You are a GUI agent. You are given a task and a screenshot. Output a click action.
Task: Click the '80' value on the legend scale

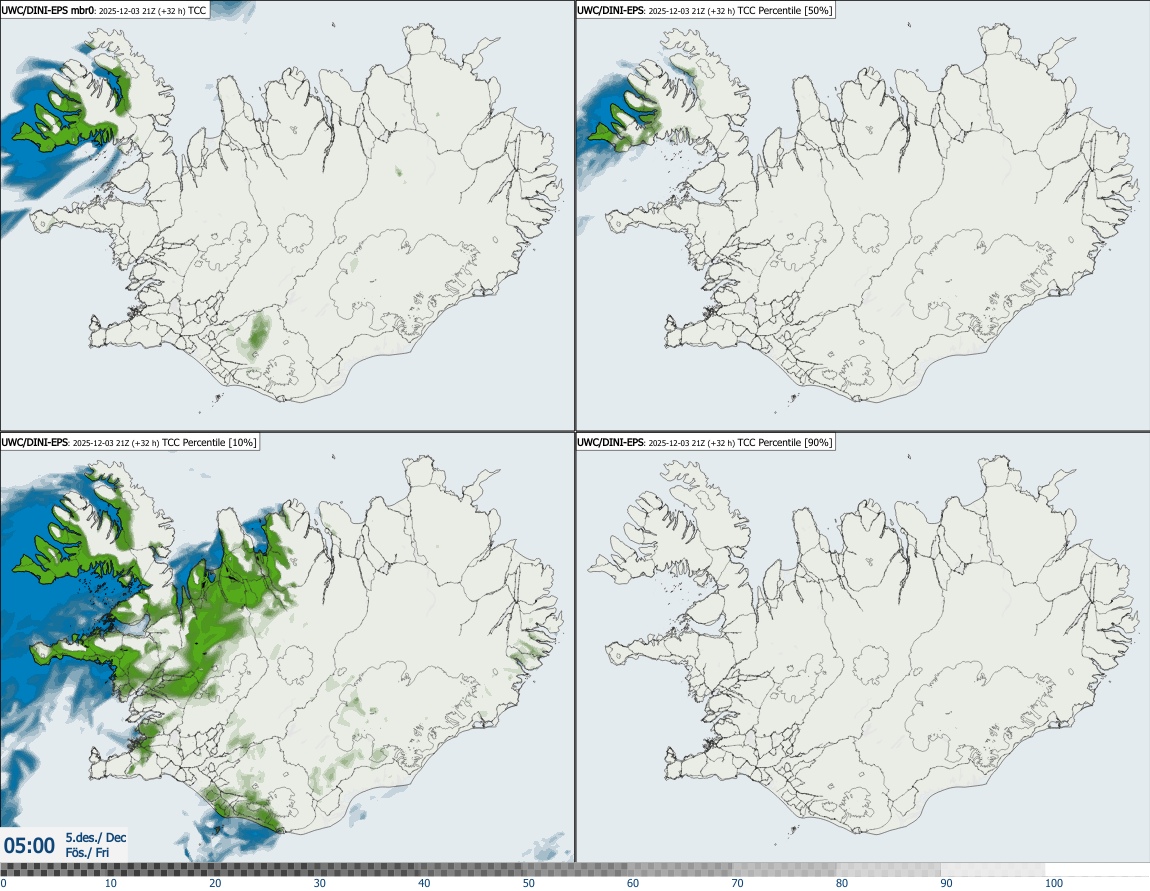pos(842,883)
